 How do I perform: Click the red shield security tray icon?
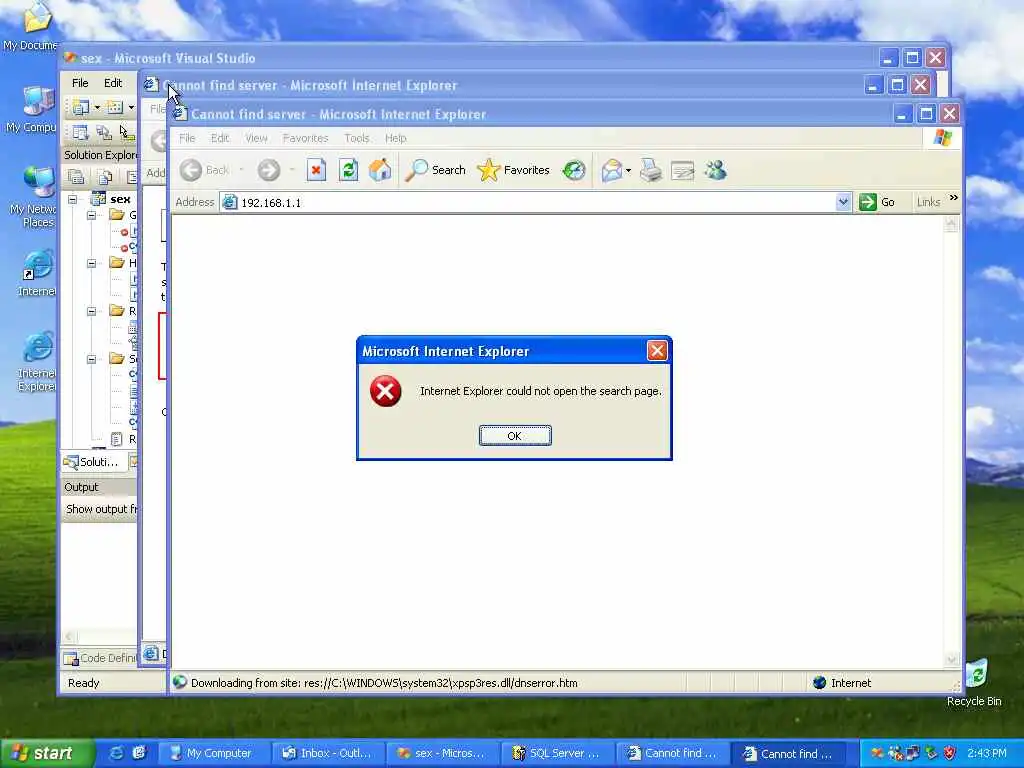point(950,753)
